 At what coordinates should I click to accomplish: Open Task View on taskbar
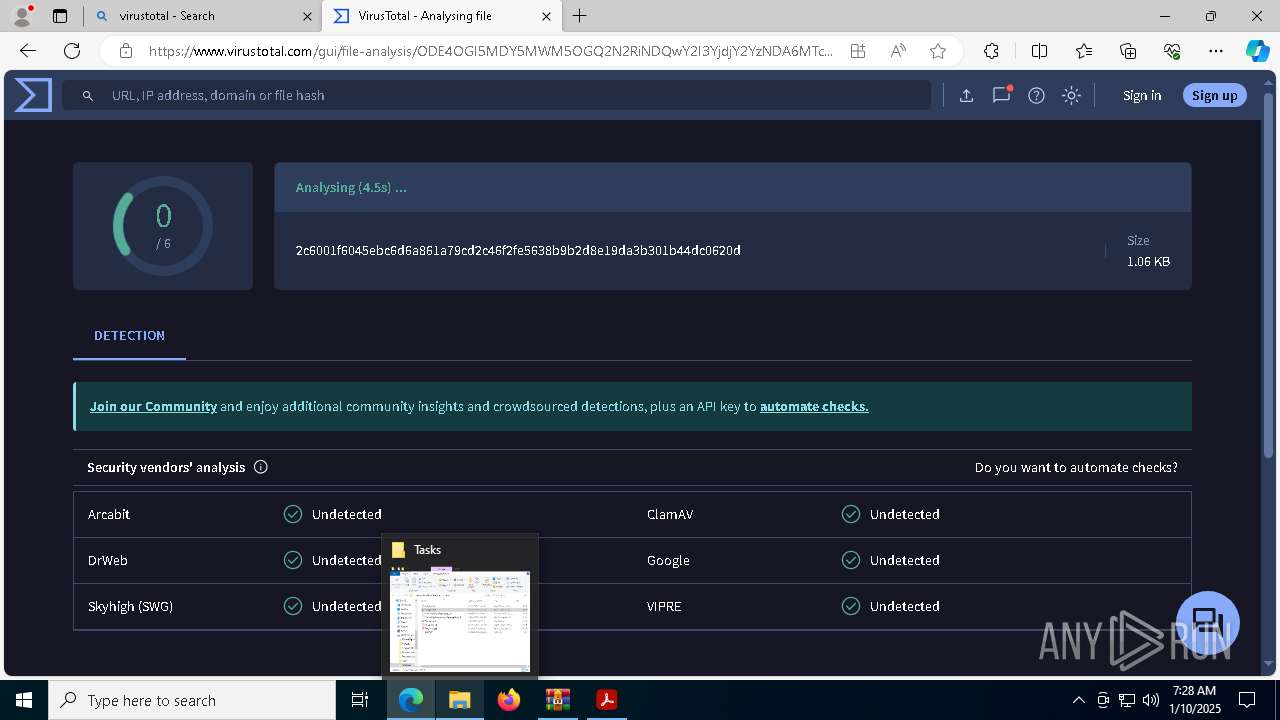360,700
